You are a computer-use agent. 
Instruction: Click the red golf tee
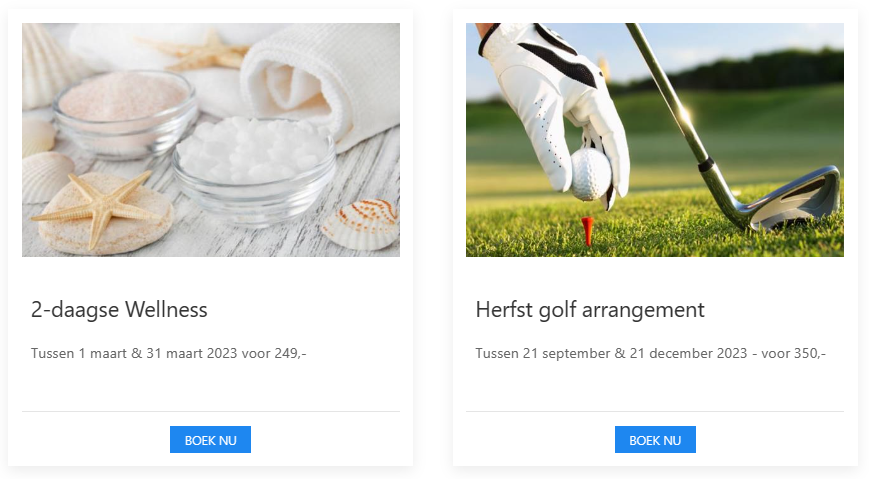(589, 228)
